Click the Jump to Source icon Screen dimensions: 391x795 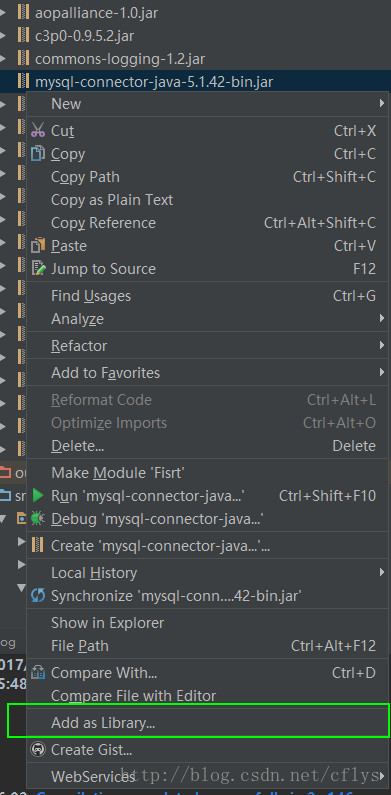pos(39,269)
